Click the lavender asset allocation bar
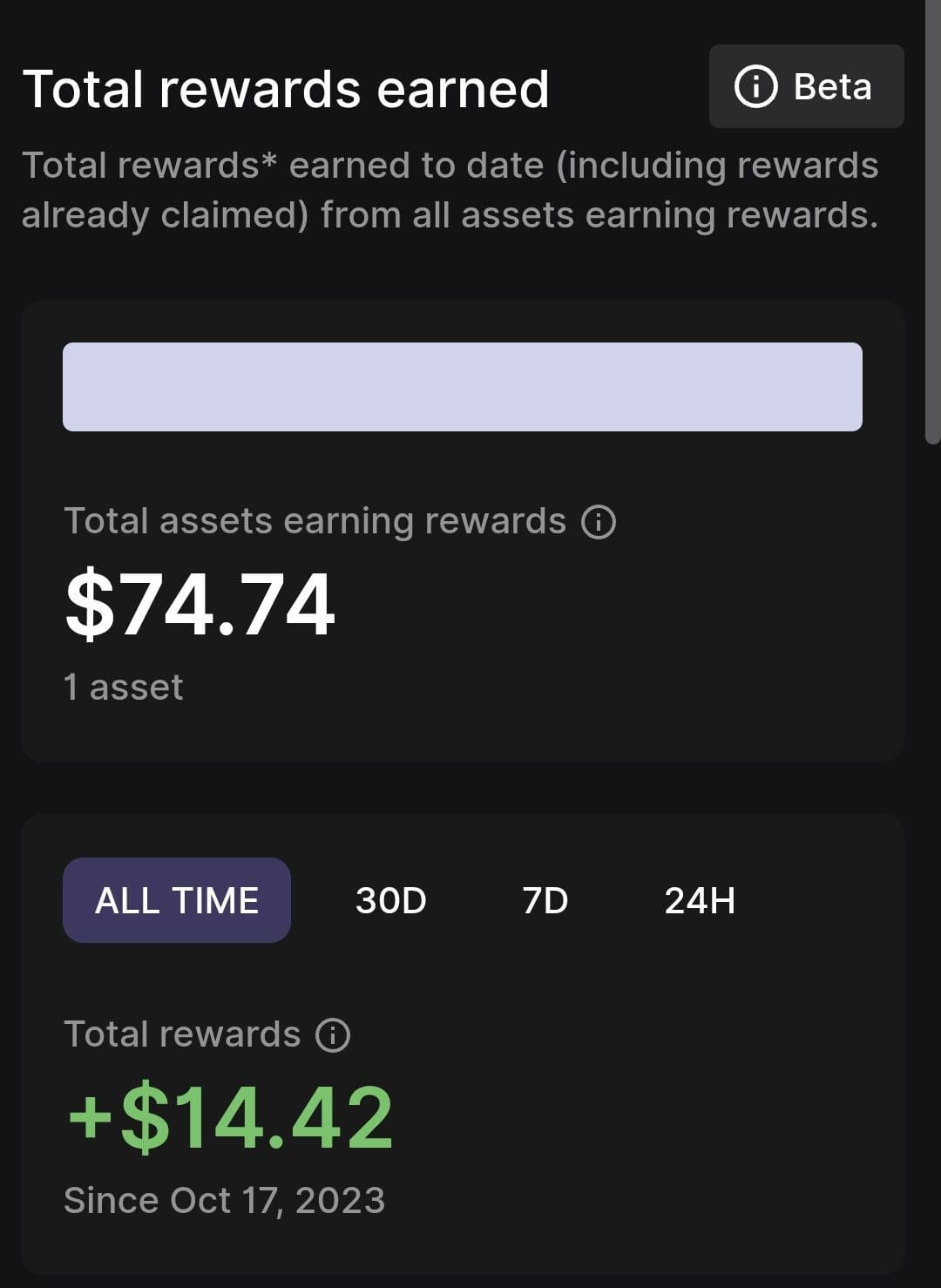Image resolution: width=941 pixels, height=1288 pixels. (x=463, y=387)
